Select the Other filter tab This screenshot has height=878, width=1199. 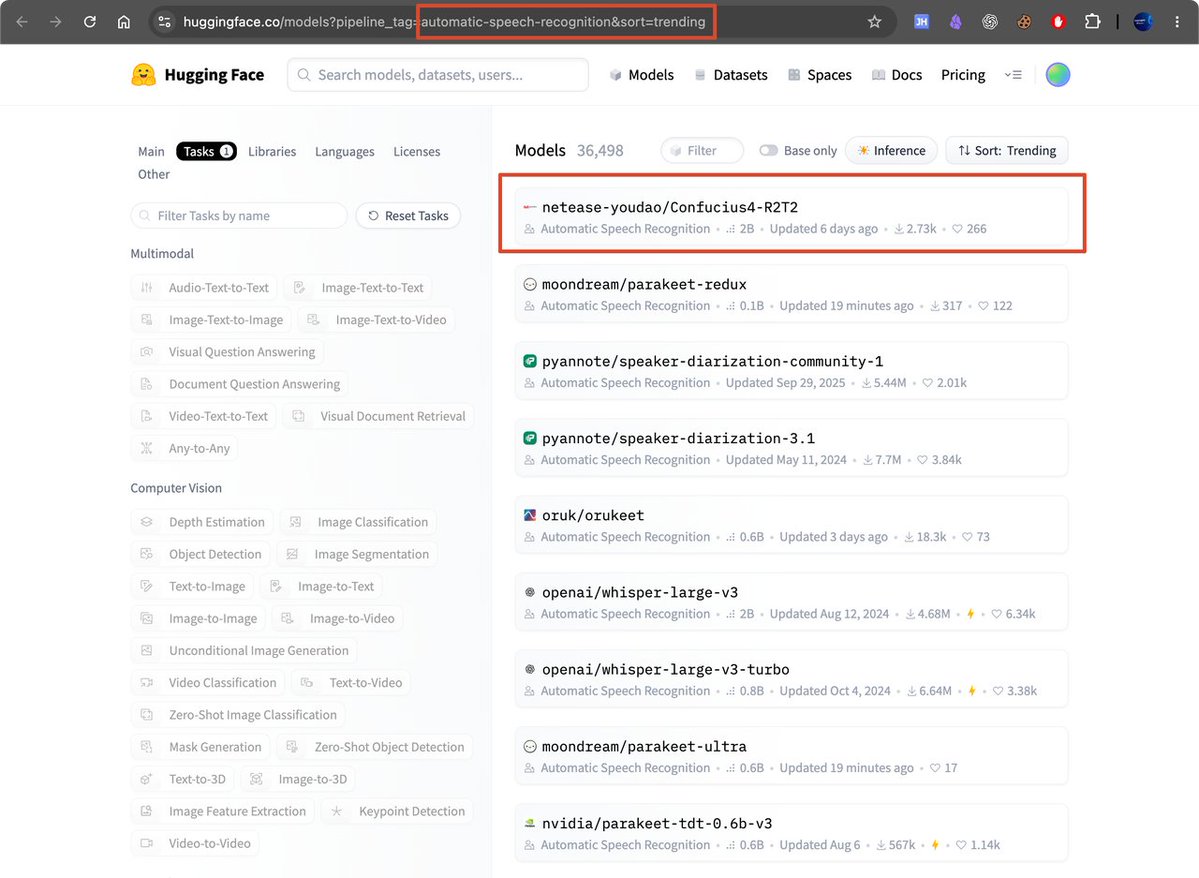pos(154,174)
